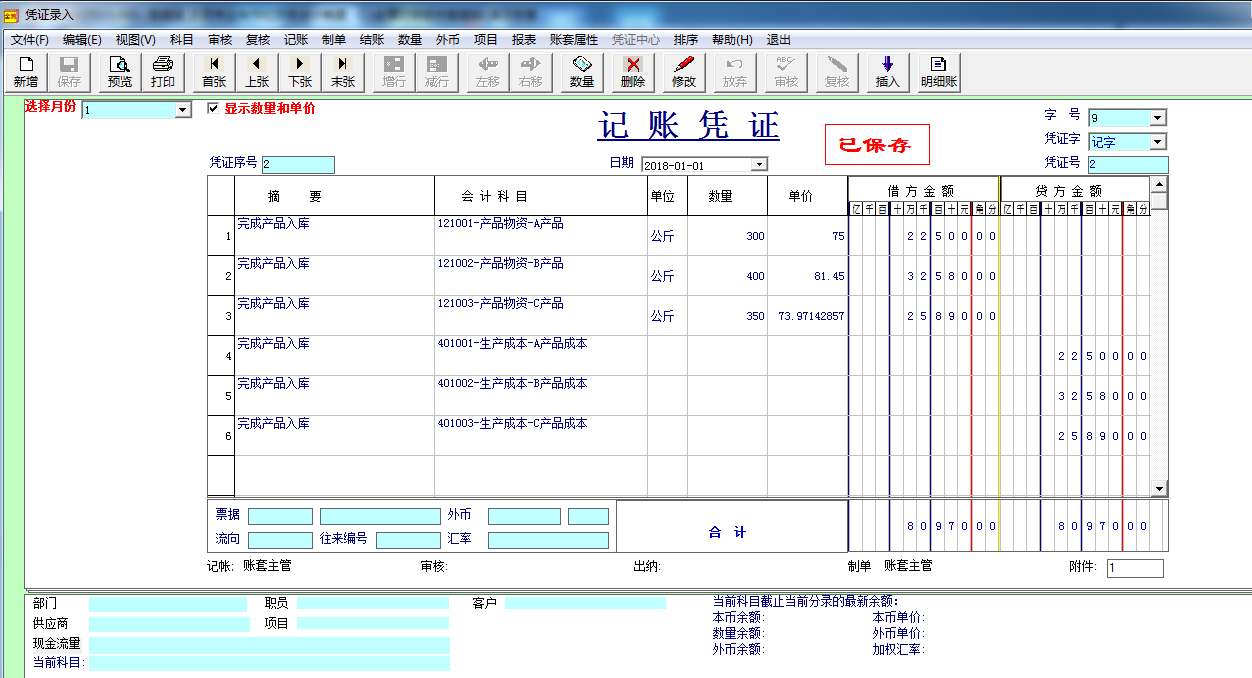The image size is (1252, 678).
Task: Open the 审核 menu in menu bar
Action: click(220, 40)
